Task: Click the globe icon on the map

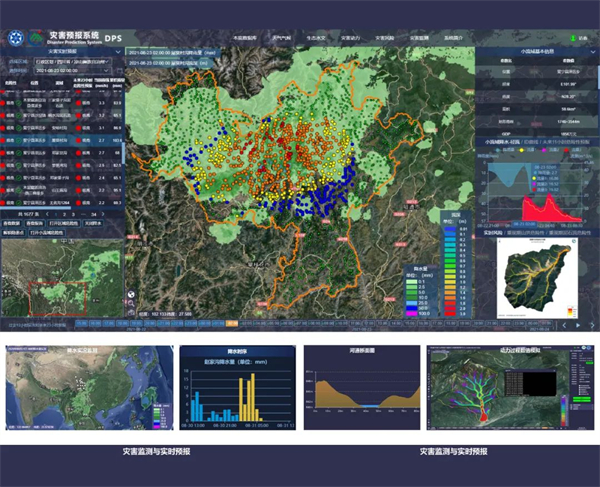Action: 131,294
